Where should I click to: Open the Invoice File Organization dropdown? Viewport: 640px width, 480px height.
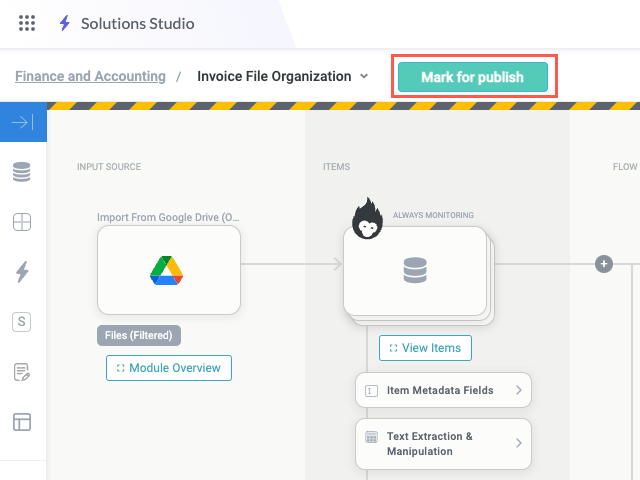[x=364, y=76]
